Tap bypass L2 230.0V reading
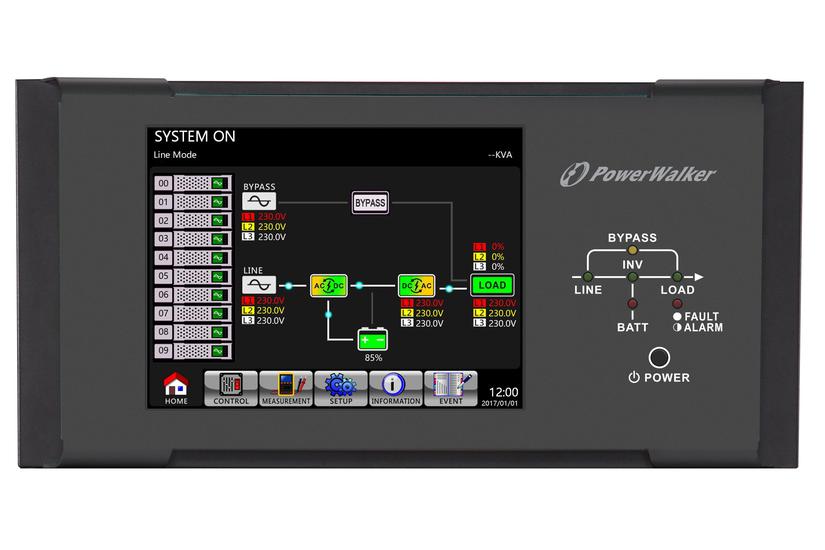 264,226
